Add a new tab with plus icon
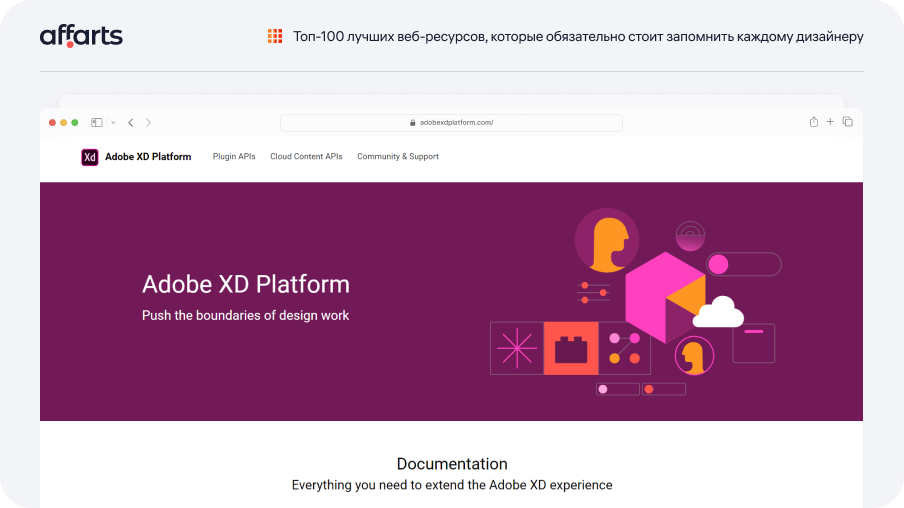904x508 pixels. pyautogui.click(x=830, y=122)
